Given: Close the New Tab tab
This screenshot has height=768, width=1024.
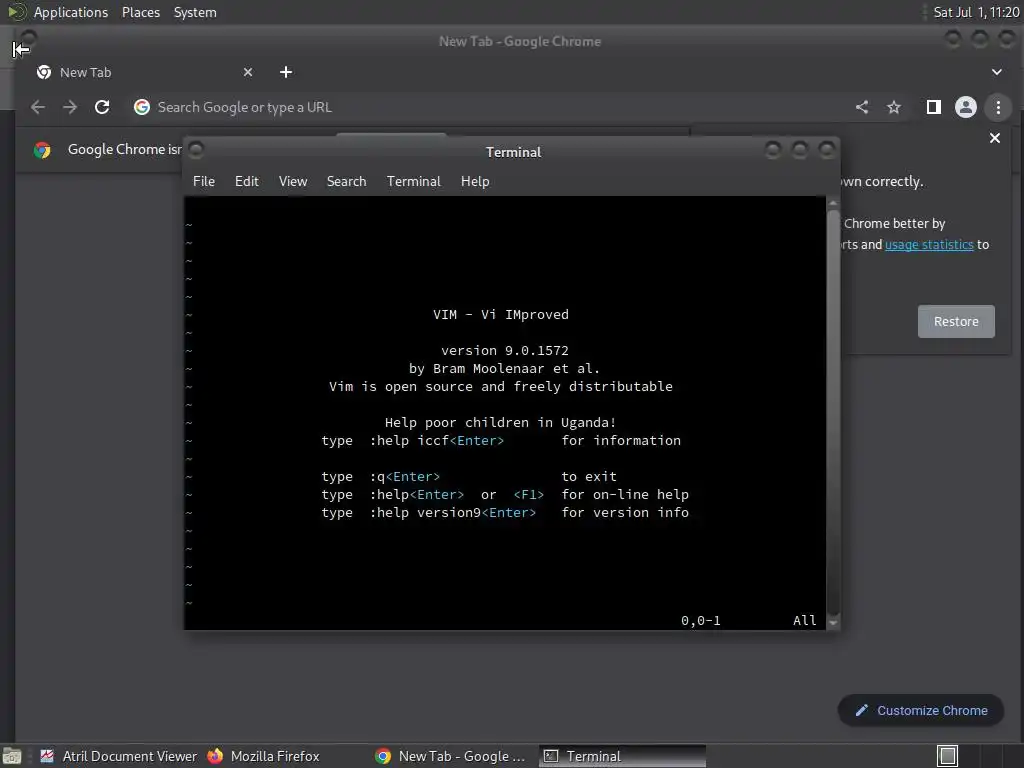Looking at the screenshot, I should 248,72.
